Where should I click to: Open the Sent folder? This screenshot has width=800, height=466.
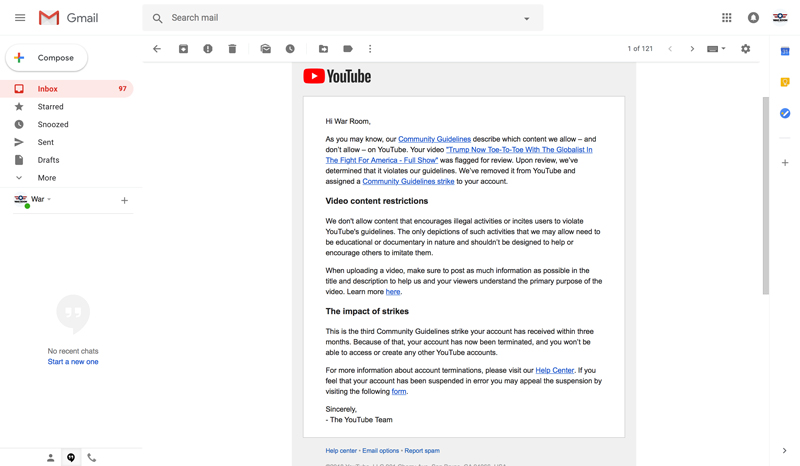[x=67, y=142]
